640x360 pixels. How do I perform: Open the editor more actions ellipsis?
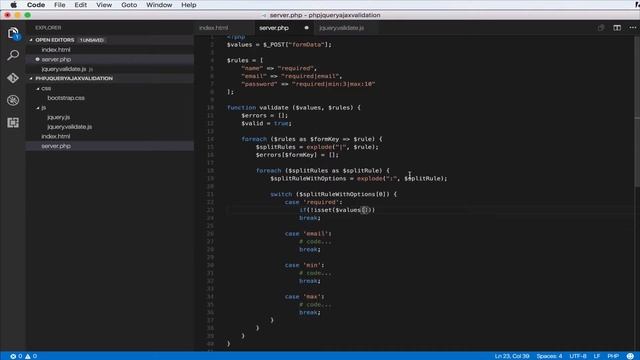[x=632, y=28]
